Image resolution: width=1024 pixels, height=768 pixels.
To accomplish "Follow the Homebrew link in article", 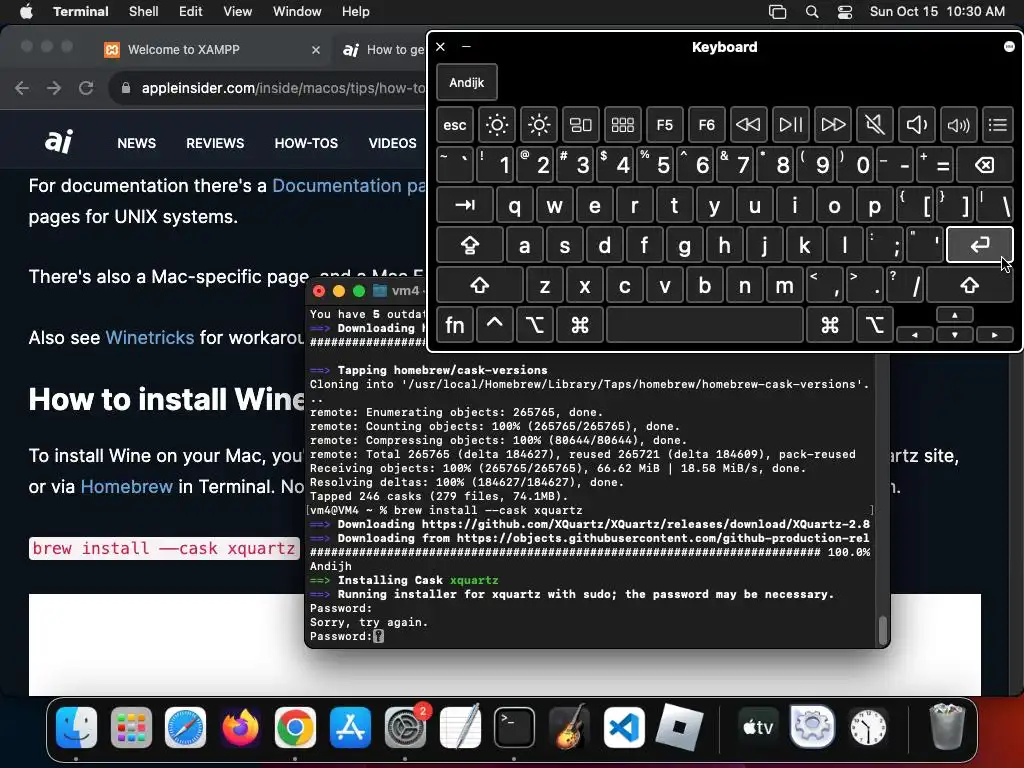I will pyautogui.click(x=127, y=487).
